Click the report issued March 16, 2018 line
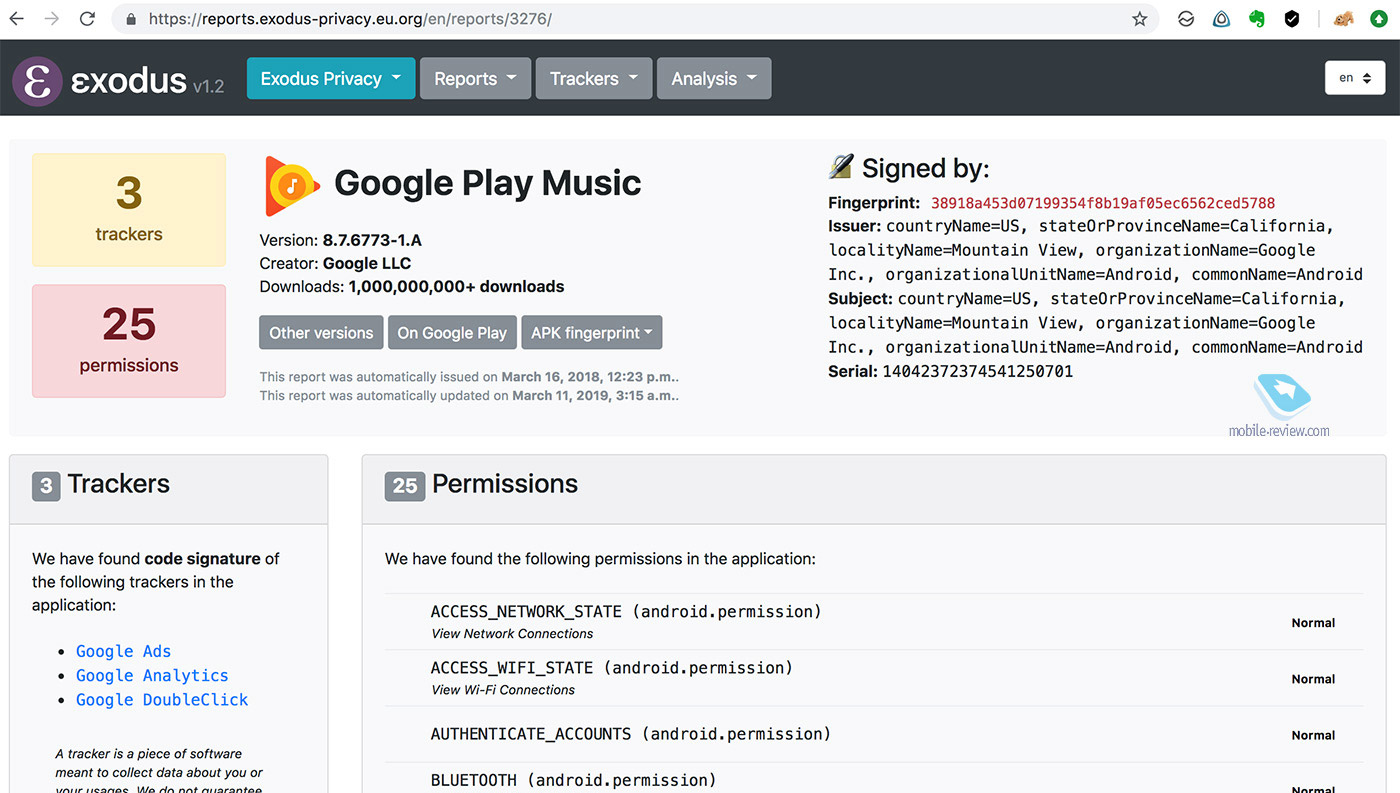The height and width of the screenshot is (793, 1400). (469, 377)
